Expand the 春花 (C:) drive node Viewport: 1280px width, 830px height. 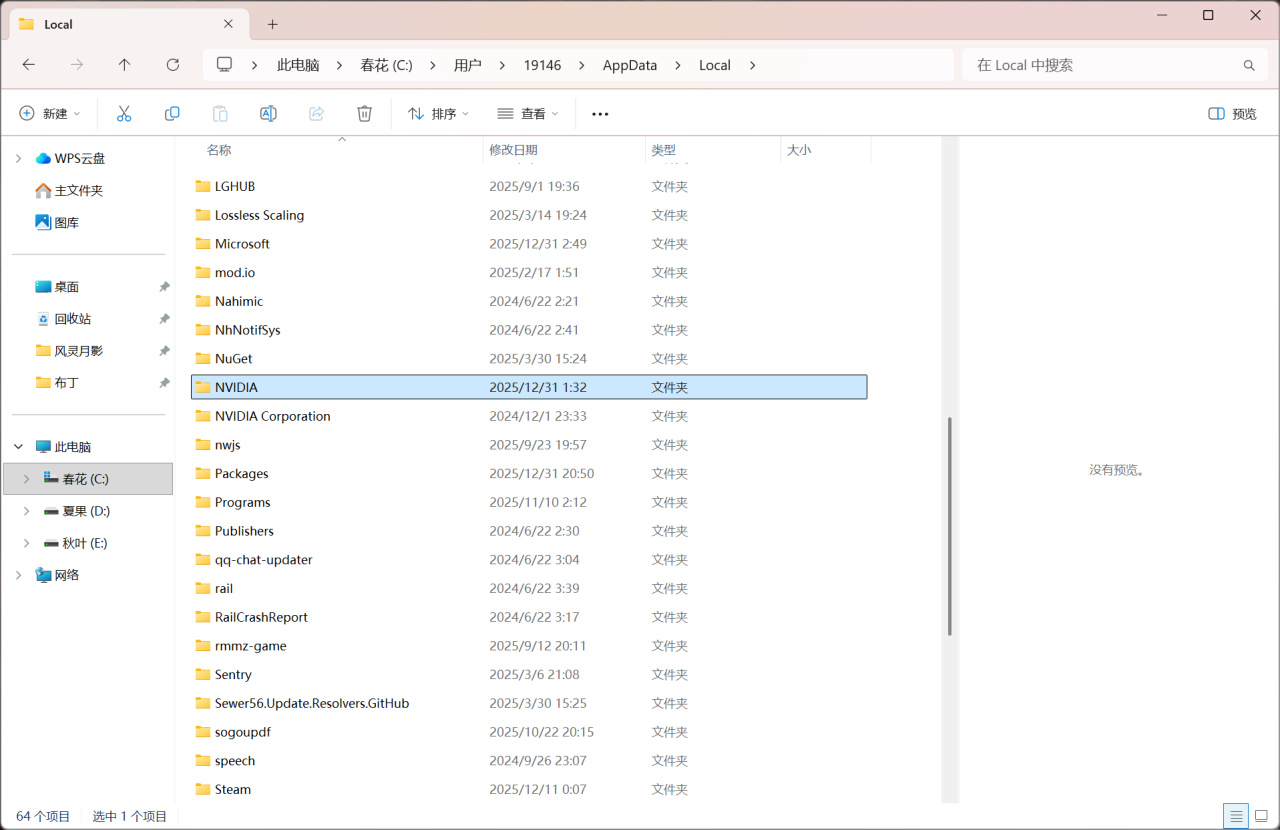(26, 479)
